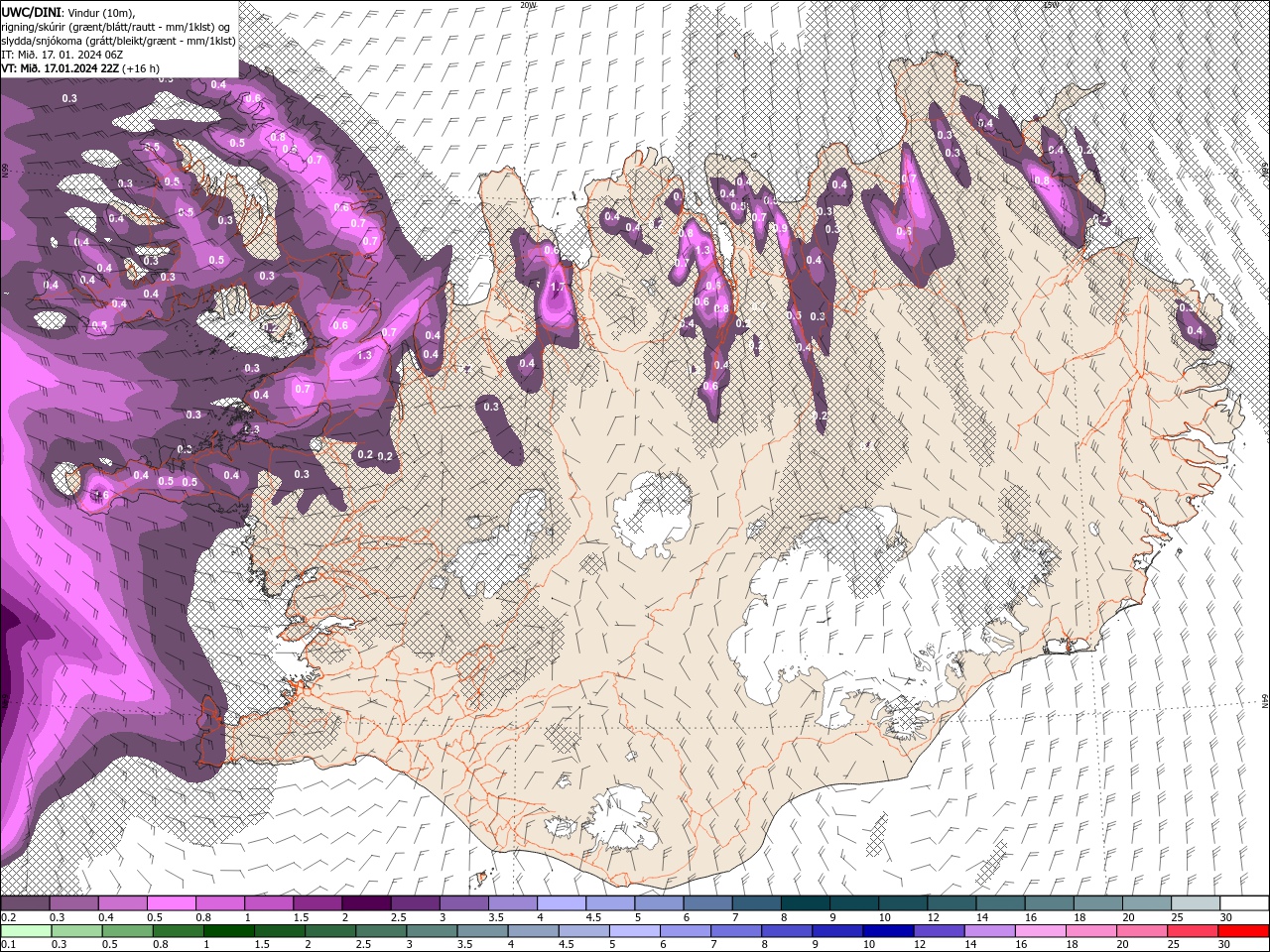This screenshot has height=952, width=1270.
Task: Click the 0.1 label in the bottom legend
Action: 7,944
